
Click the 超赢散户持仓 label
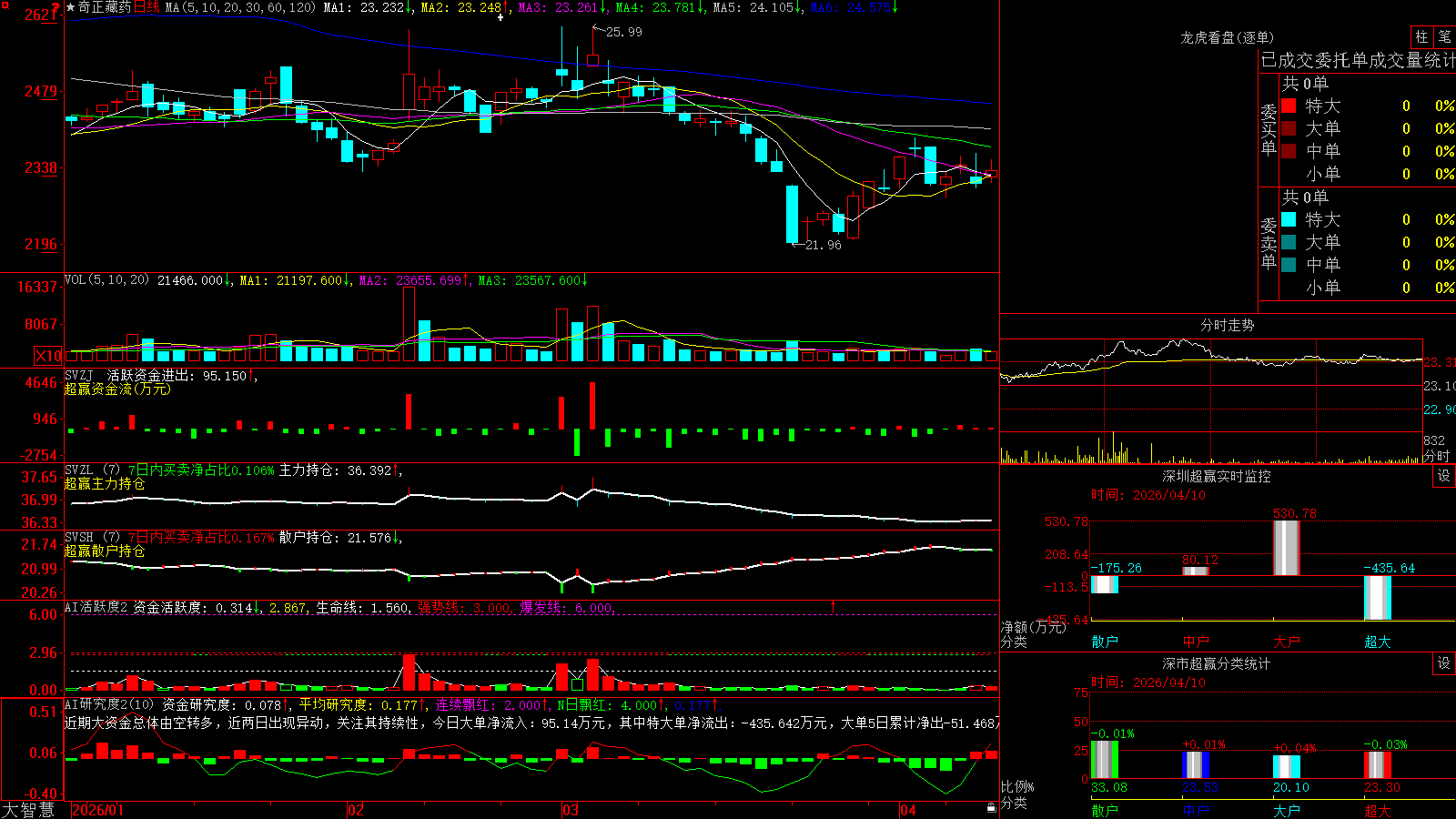(105, 551)
